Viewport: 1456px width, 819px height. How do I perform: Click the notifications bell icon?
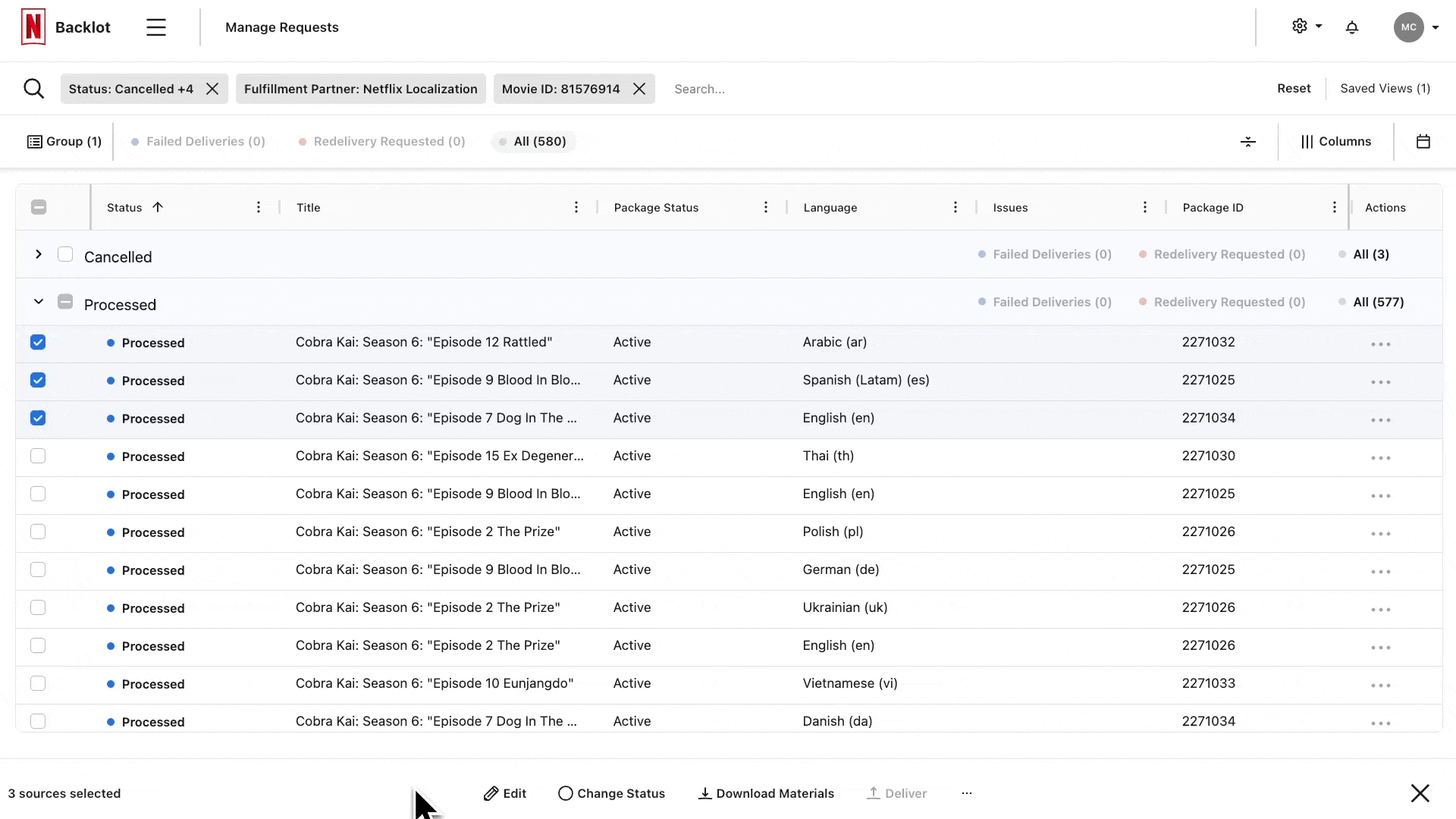tap(1351, 27)
